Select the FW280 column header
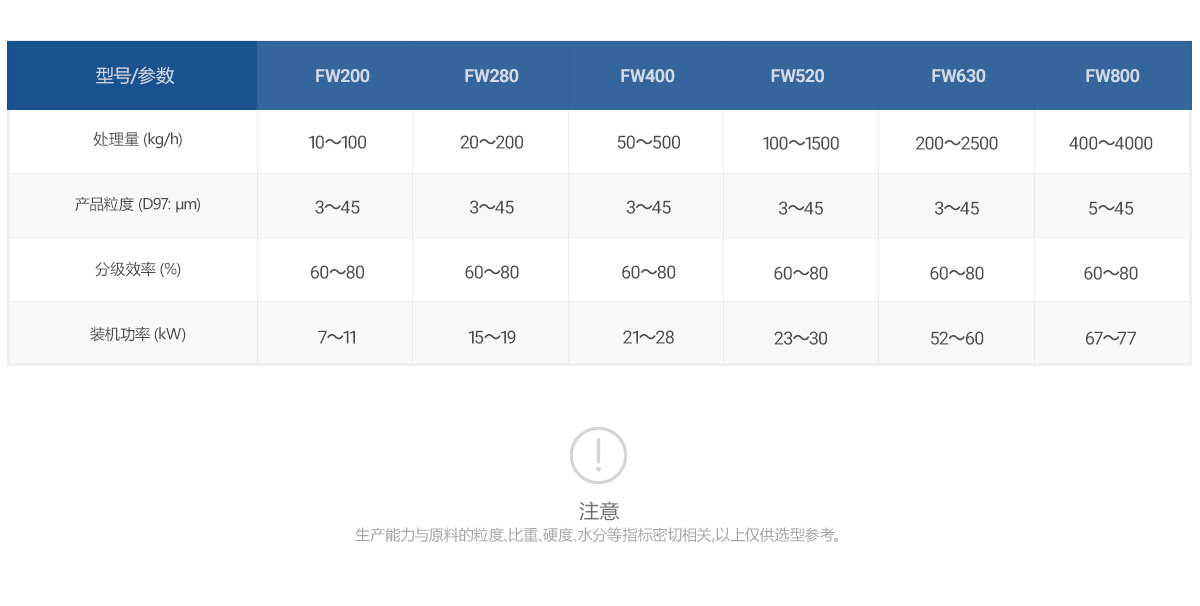The height and width of the screenshot is (606, 1200). (x=491, y=76)
